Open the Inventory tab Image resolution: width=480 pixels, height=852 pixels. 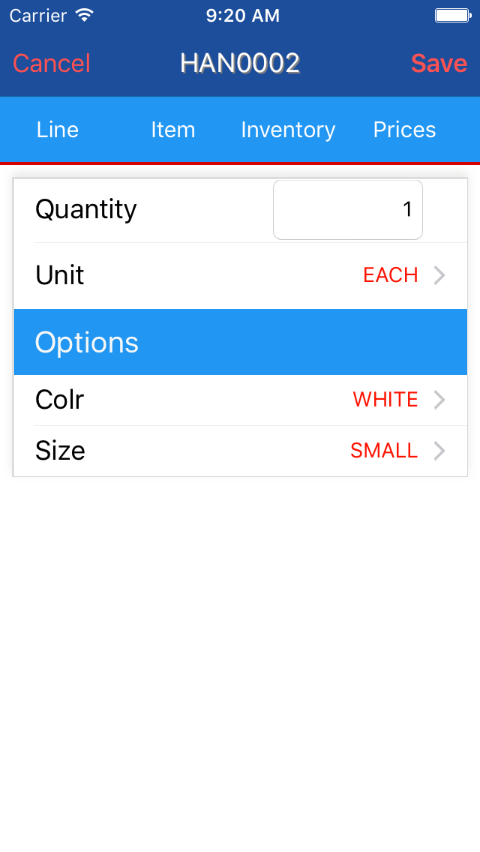click(x=288, y=130)
